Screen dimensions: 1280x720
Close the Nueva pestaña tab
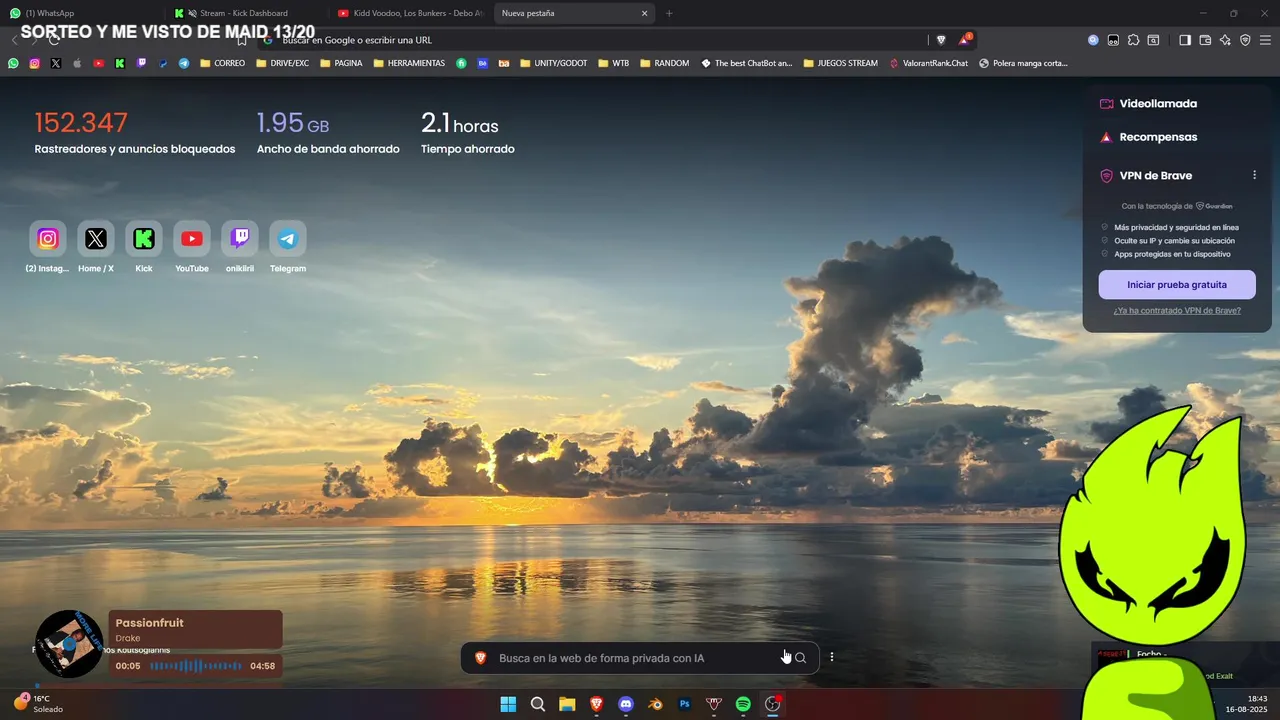(645, 13)
